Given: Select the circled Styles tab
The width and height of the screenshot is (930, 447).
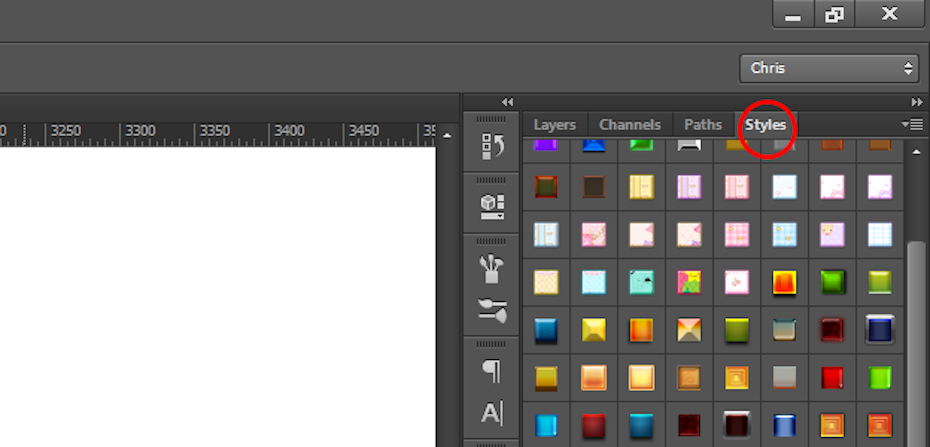Looking at the screenshot, I should coord(765,125).
